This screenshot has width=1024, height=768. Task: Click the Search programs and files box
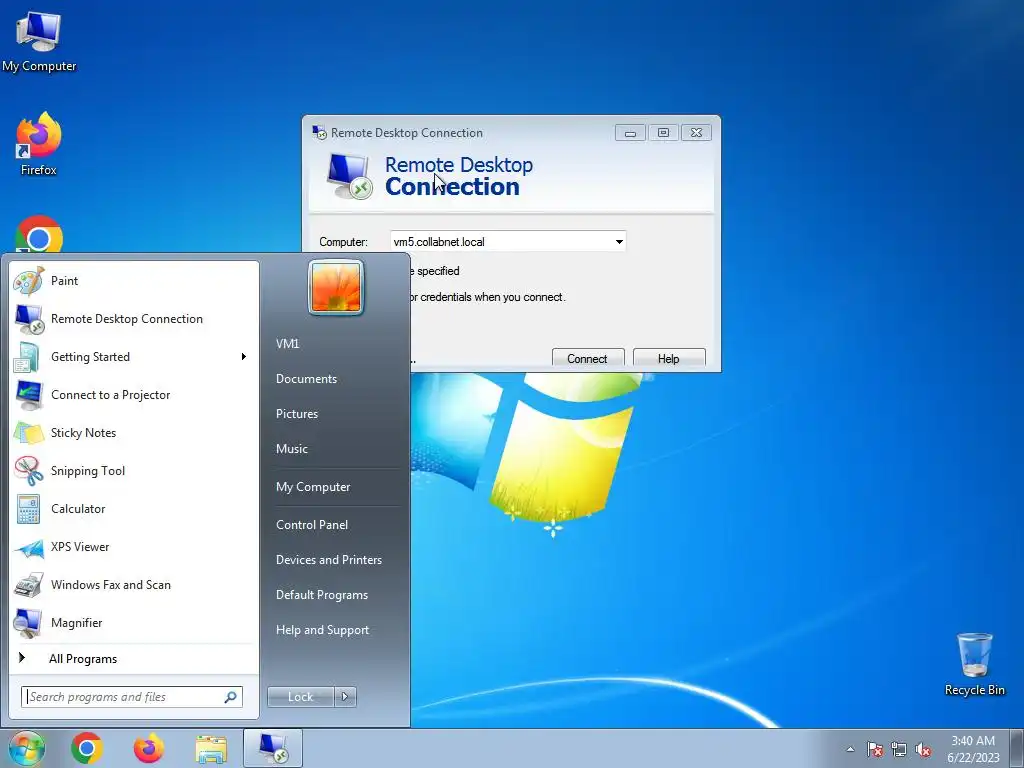(132, 697)
